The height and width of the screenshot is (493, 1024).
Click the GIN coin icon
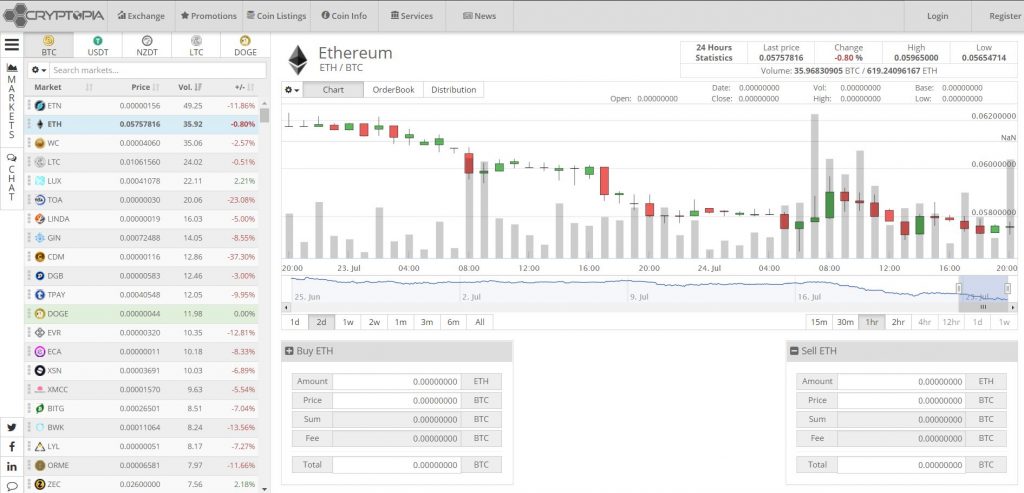click(x=40, y=238)
